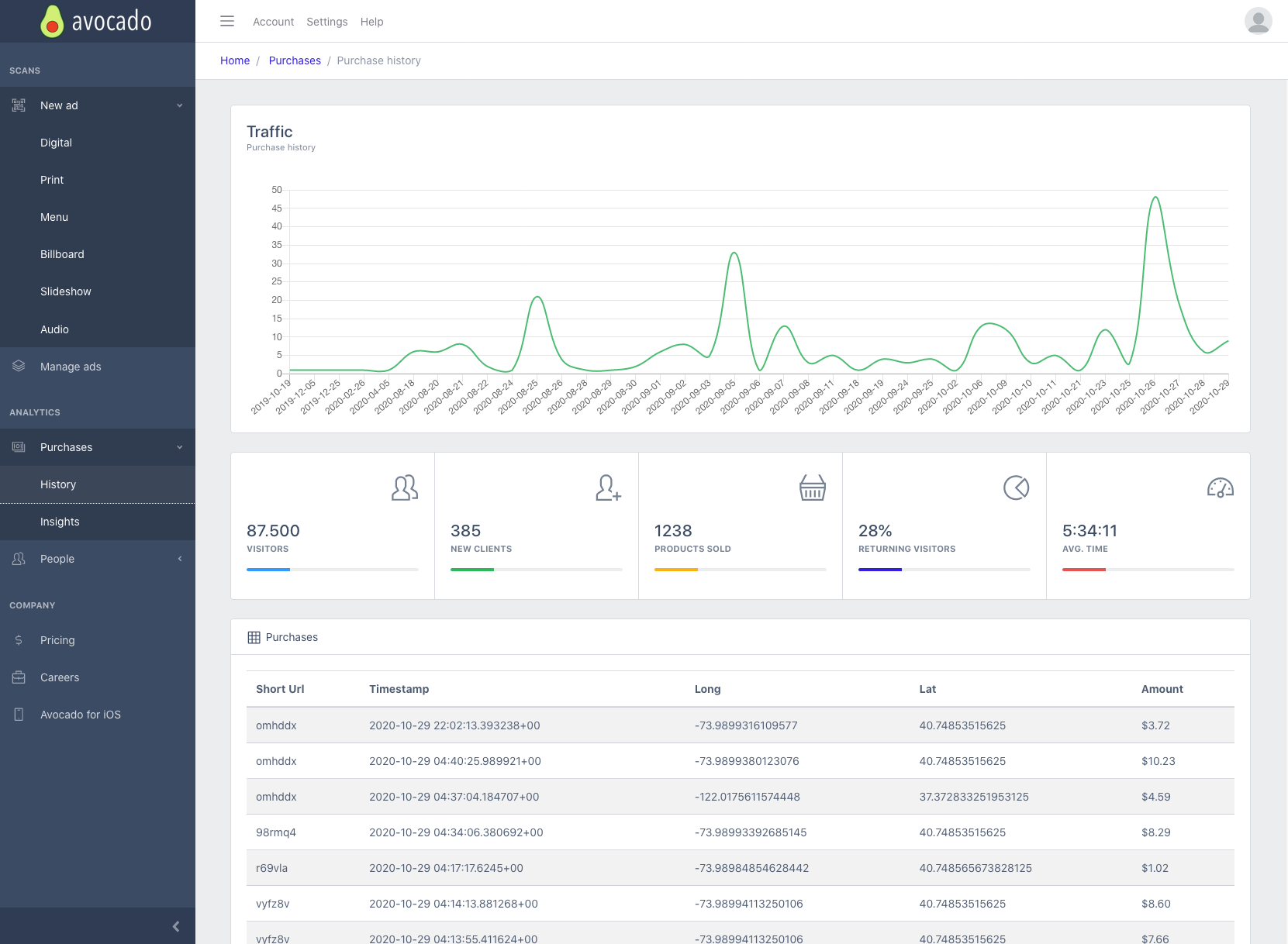
Task: Open the Digital ad option
Action: 98,143
